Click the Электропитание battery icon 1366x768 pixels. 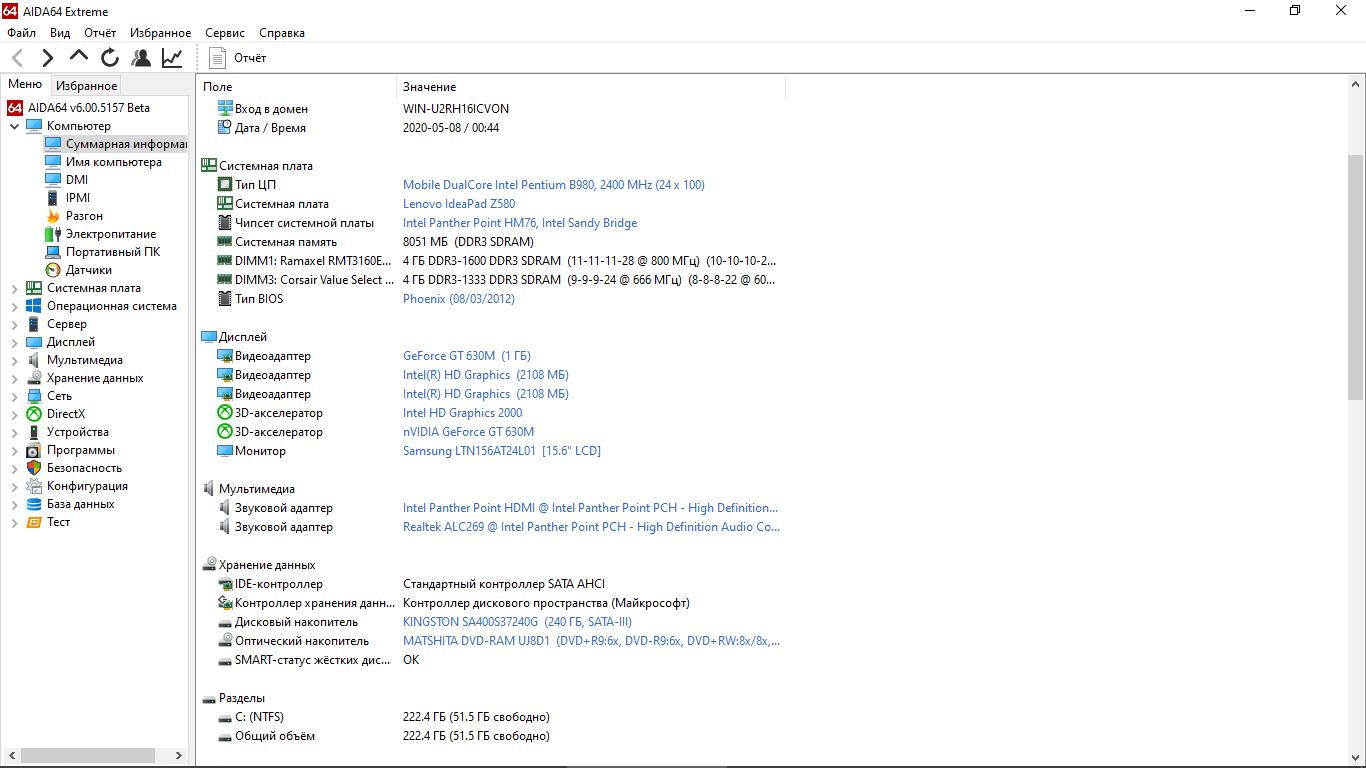tap(53, 234)
